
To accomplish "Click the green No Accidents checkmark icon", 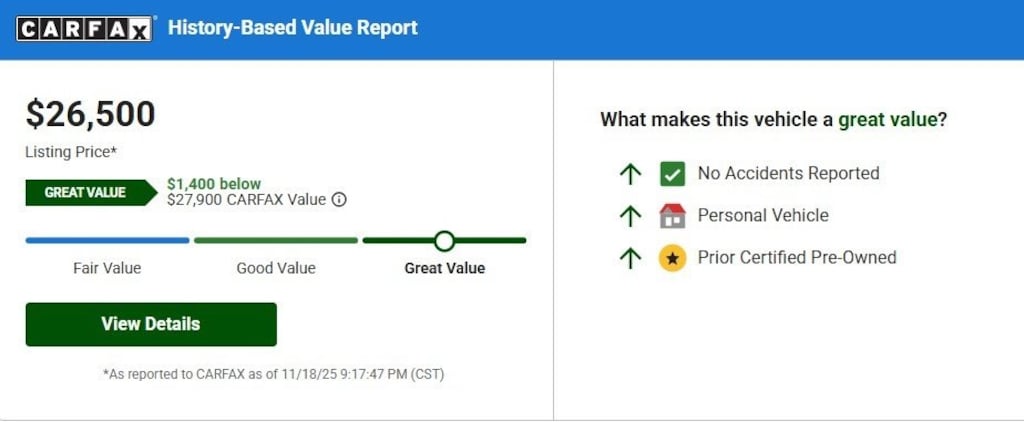I will coord(672,174).
